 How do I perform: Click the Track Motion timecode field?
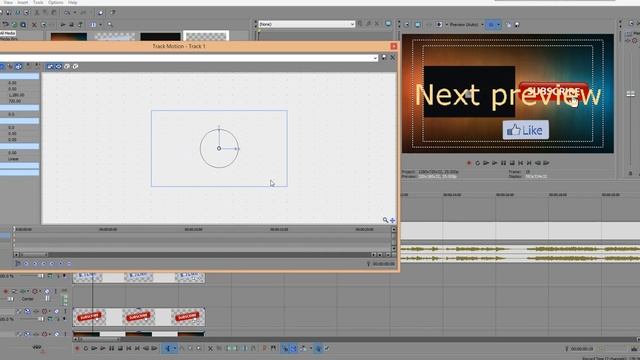pyautogui.click(x=384, y=264)
